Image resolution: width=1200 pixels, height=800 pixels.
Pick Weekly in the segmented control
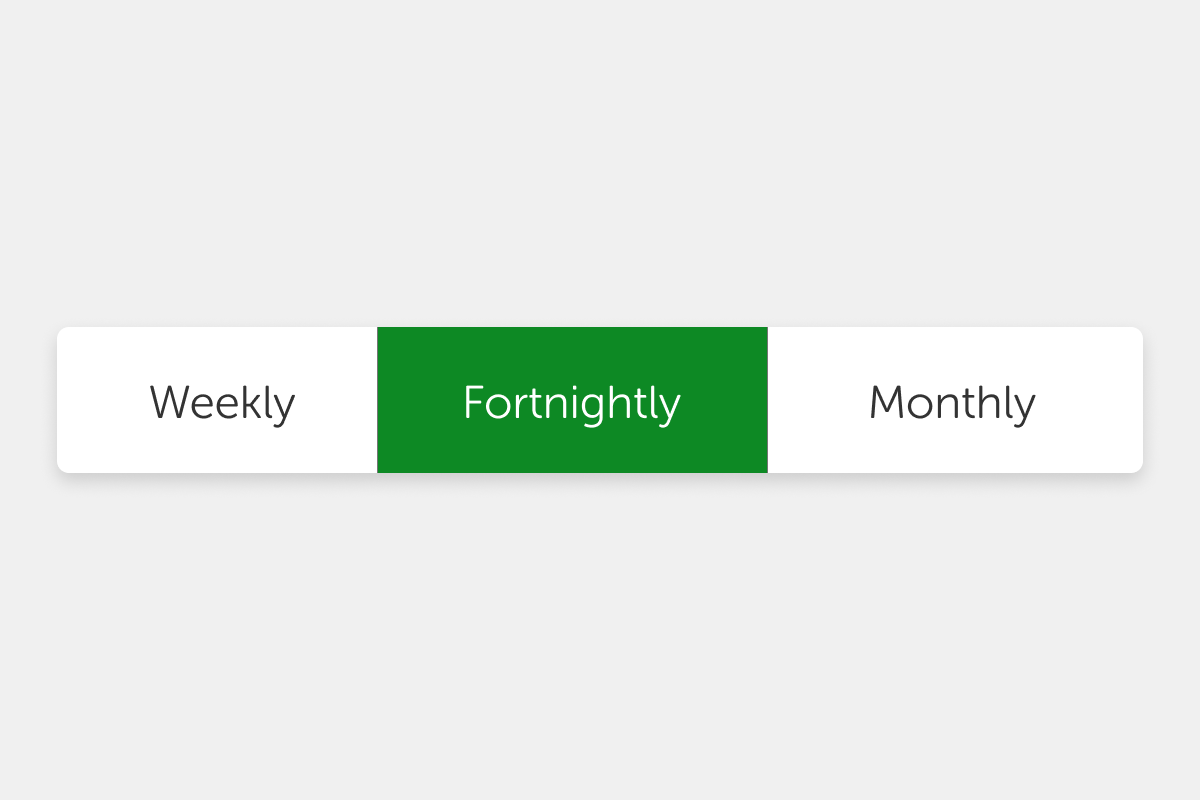[x=222, y=402]
